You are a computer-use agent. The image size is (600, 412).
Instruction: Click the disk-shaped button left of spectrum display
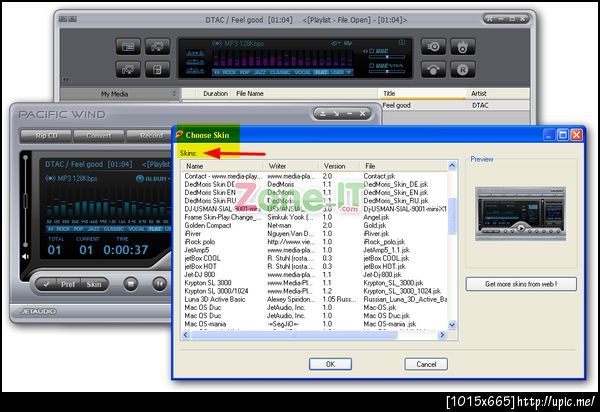tap(157, 70)
